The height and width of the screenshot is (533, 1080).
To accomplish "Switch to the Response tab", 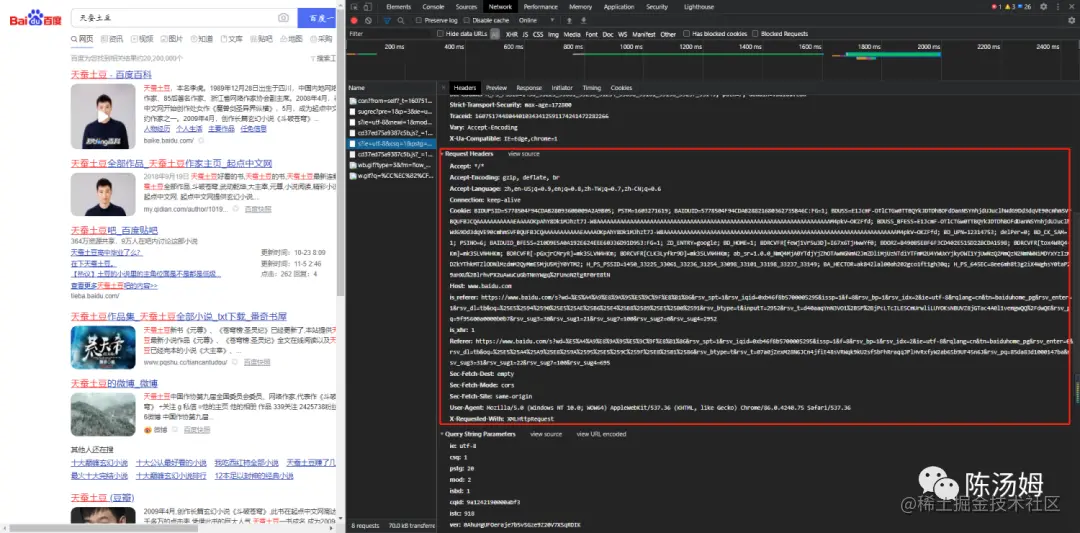I will tap(529, 88).
